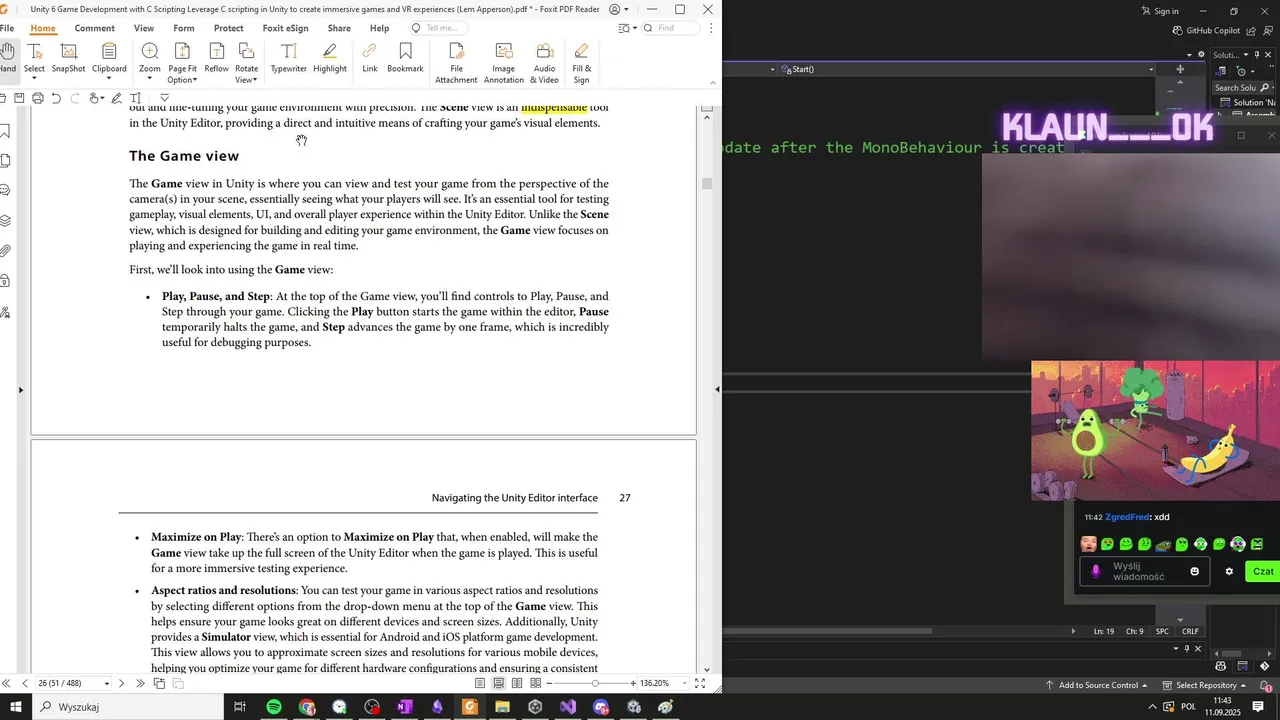Click the Tell me search box
Image resolution: width=1280 pixels, height=720 pixels.
point(440,28)
